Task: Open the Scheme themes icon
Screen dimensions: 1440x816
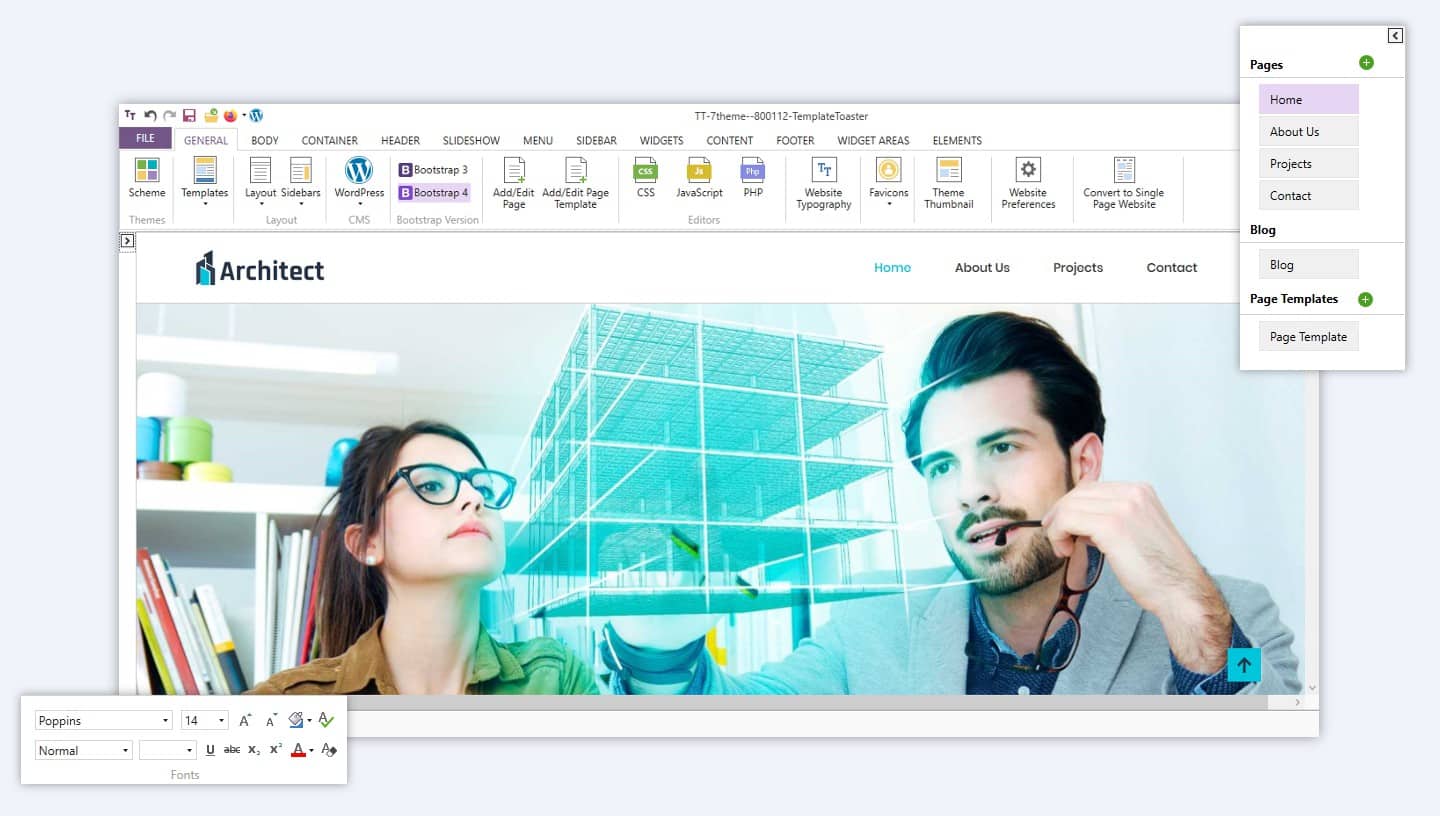Action: (x=147, y=171)
